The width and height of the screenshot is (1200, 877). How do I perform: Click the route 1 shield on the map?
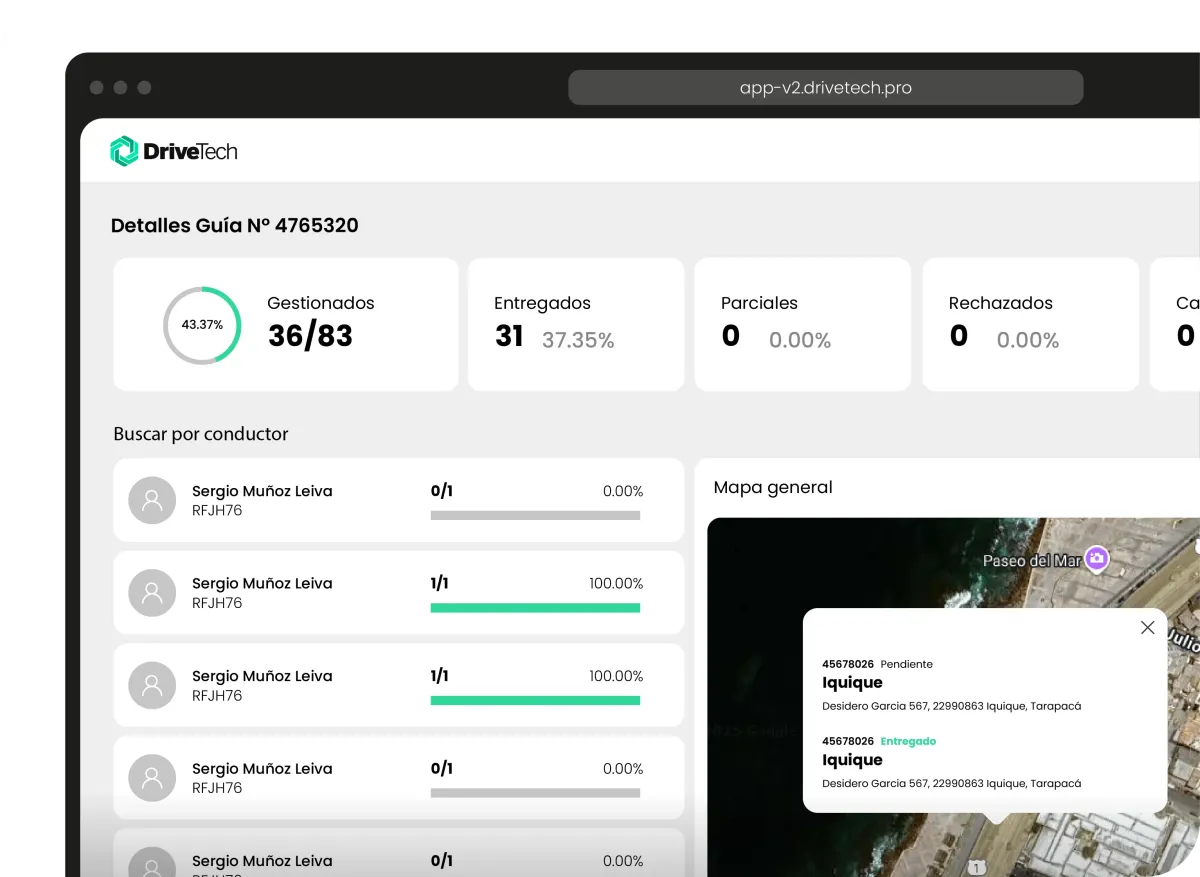[x=976, y=867]
